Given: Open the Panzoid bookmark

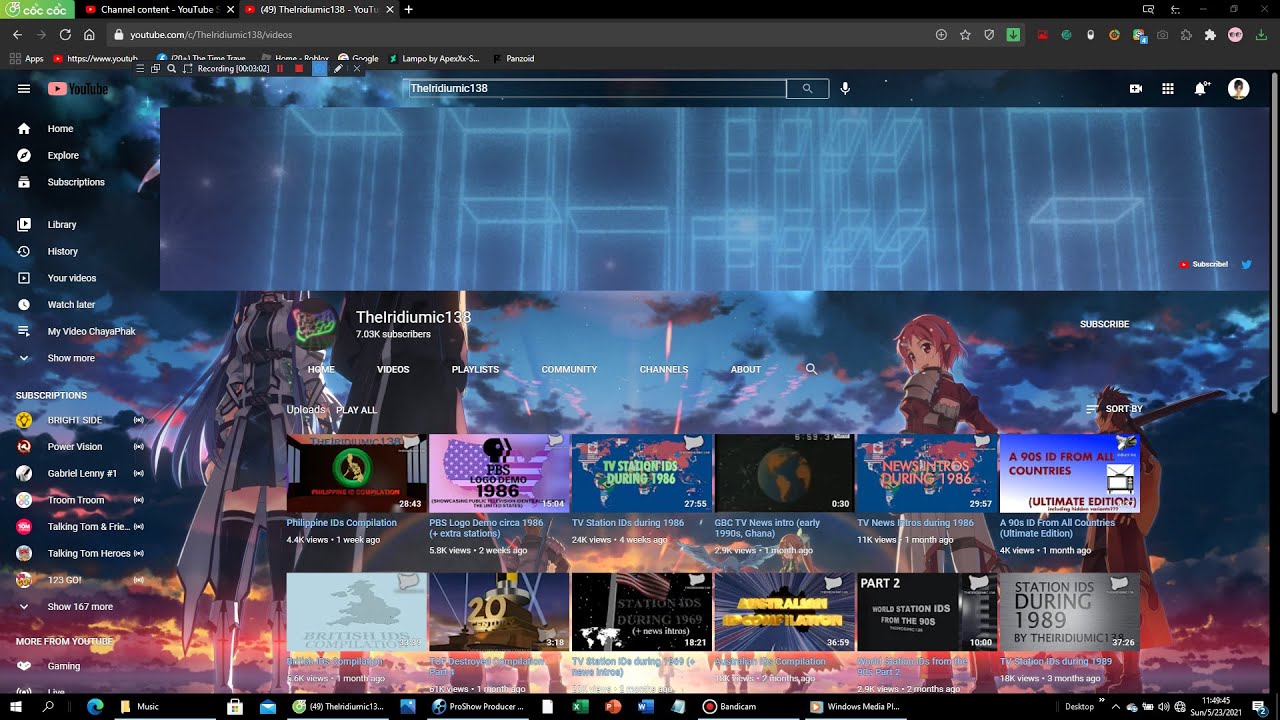Looking at the screenshot, I should tap(512, 58).
